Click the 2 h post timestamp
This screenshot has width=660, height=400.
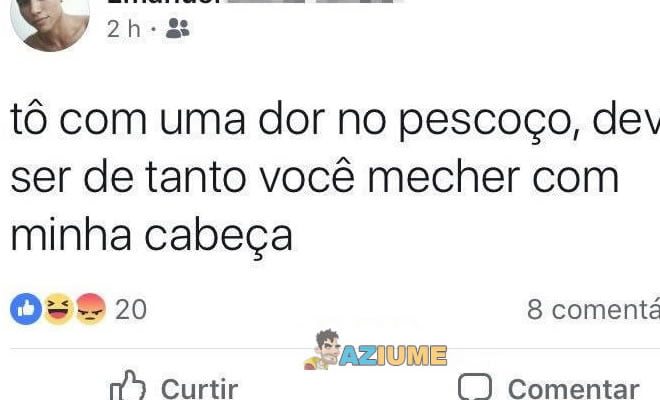pos(124,29)
